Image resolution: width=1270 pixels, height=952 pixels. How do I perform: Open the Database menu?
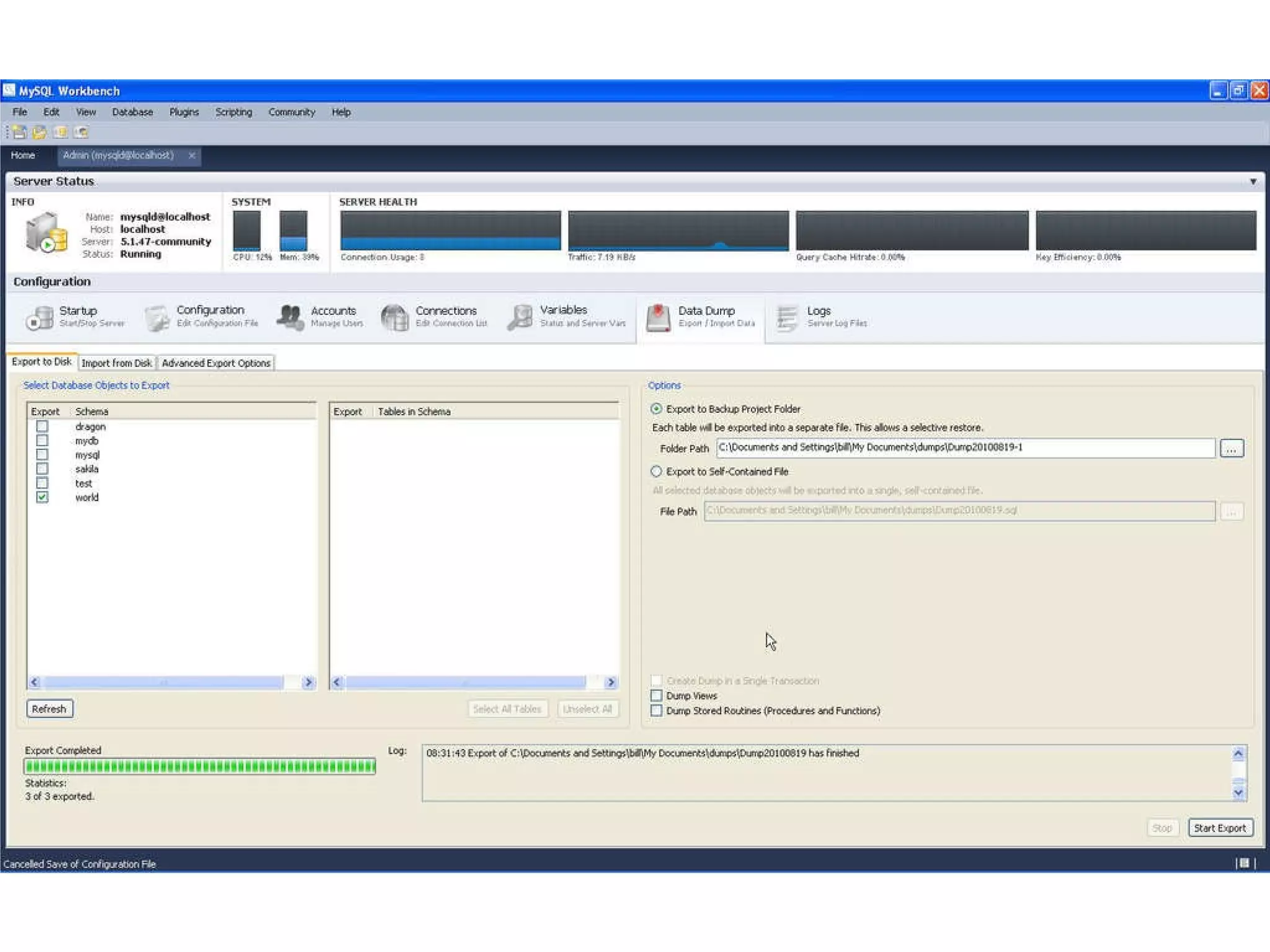(x=132, y=112)
